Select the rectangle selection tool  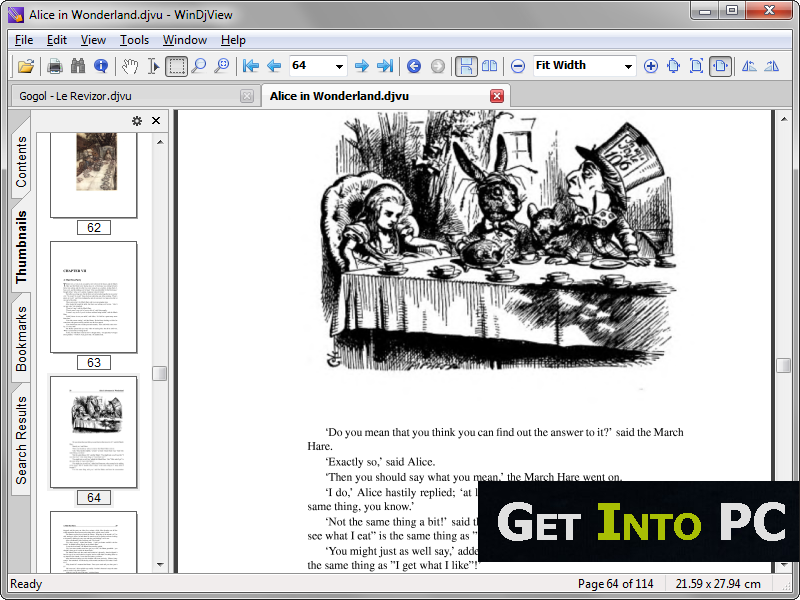click(176, 66)
